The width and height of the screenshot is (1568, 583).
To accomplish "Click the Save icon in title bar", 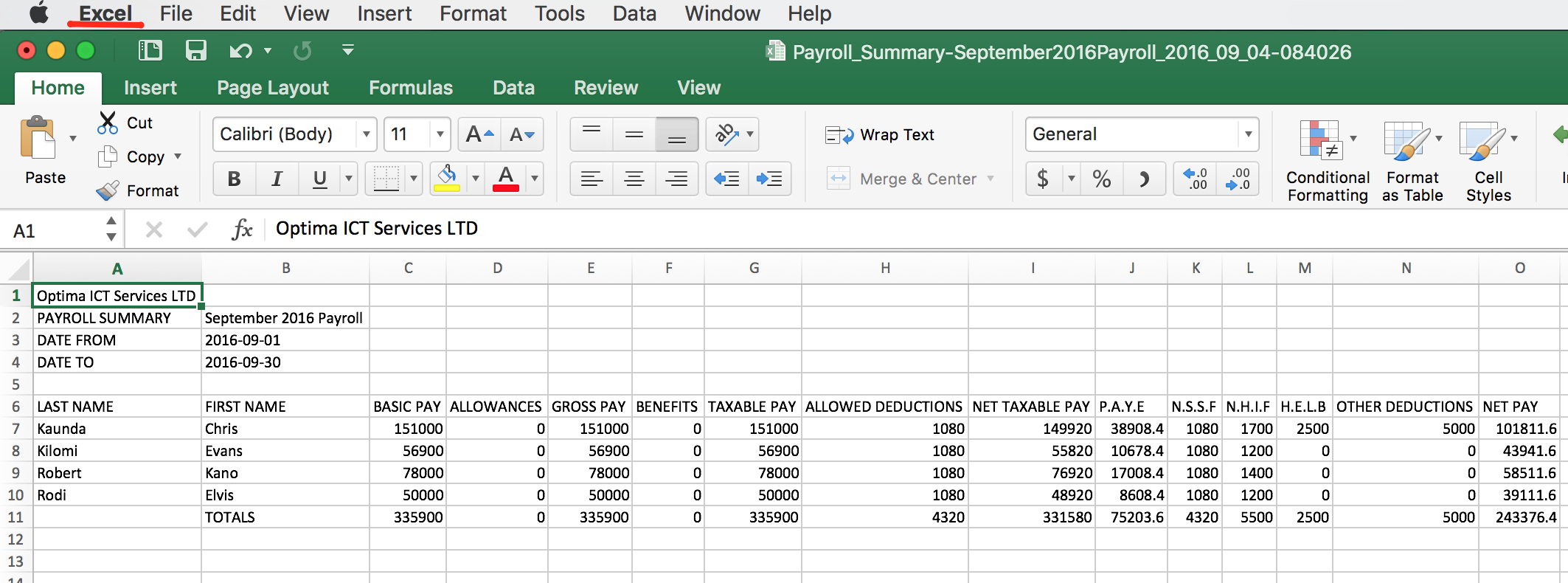I will tap(195, 50).
